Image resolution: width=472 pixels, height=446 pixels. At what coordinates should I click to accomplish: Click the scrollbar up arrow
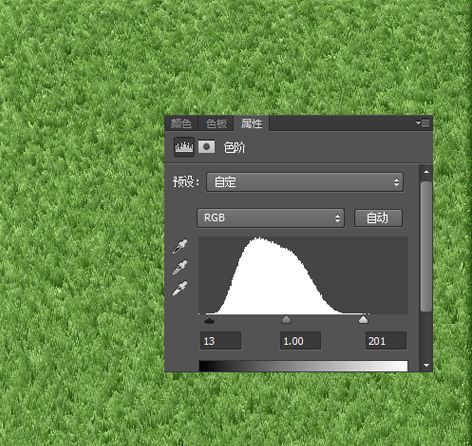point(426,172)
